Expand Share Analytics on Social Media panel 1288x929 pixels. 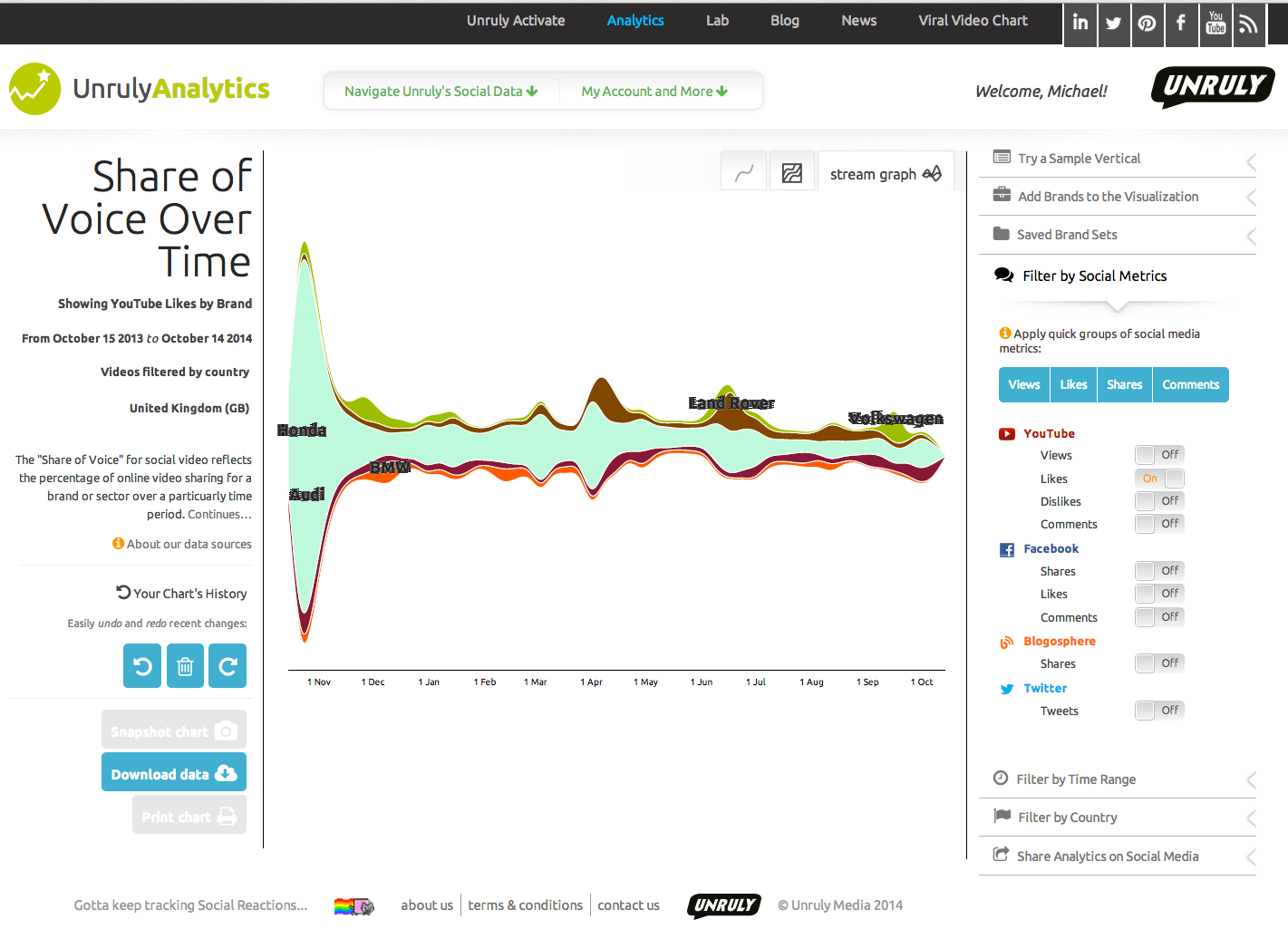click(x=1118, y=856)
